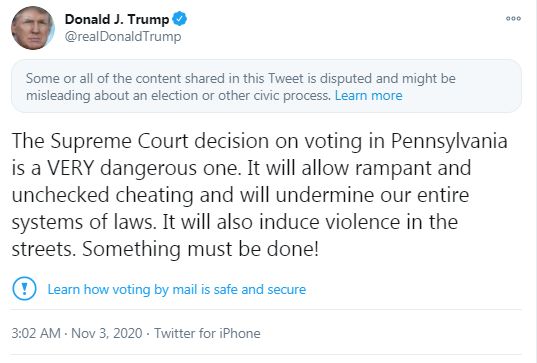Open Learn how voting by mail is safe
Screen dimensions: 537x363
point(176,289)
